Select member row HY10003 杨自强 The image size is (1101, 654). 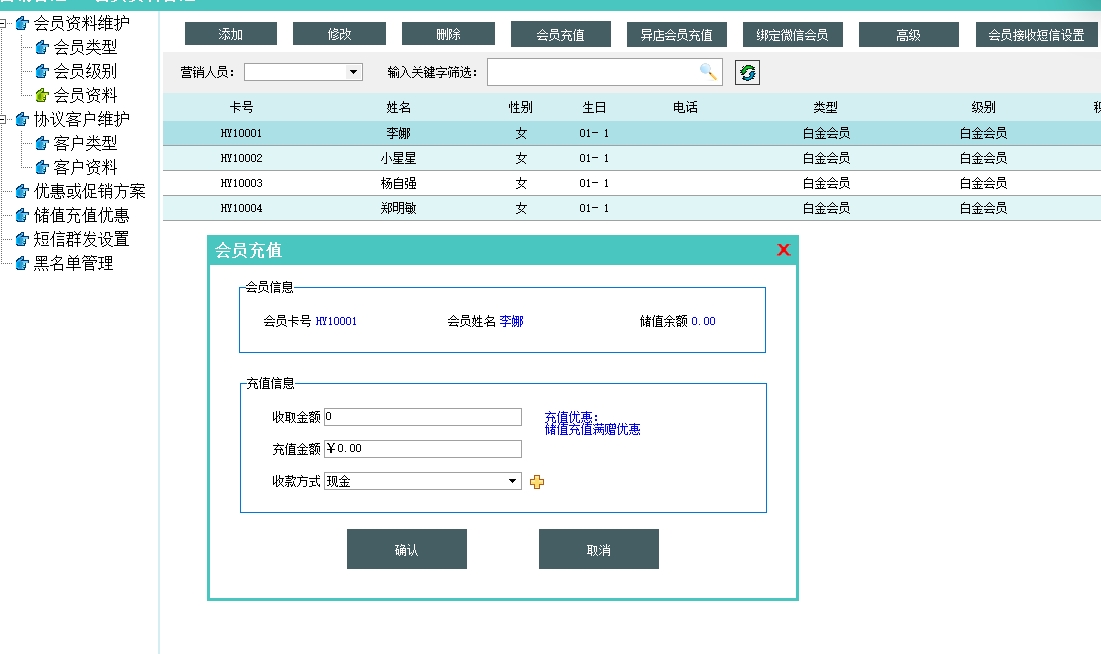(x=400, y=183)
